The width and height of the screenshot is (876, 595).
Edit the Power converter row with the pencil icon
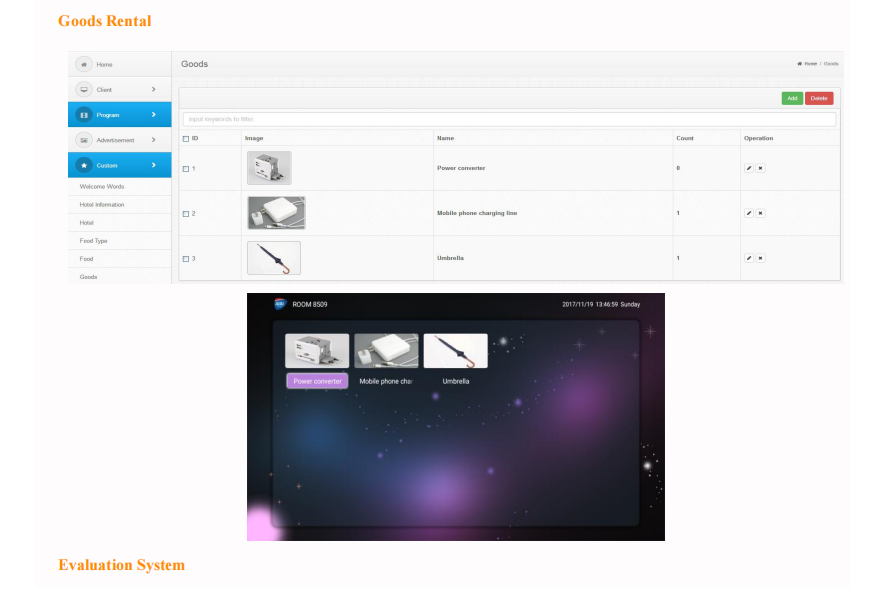749,168
